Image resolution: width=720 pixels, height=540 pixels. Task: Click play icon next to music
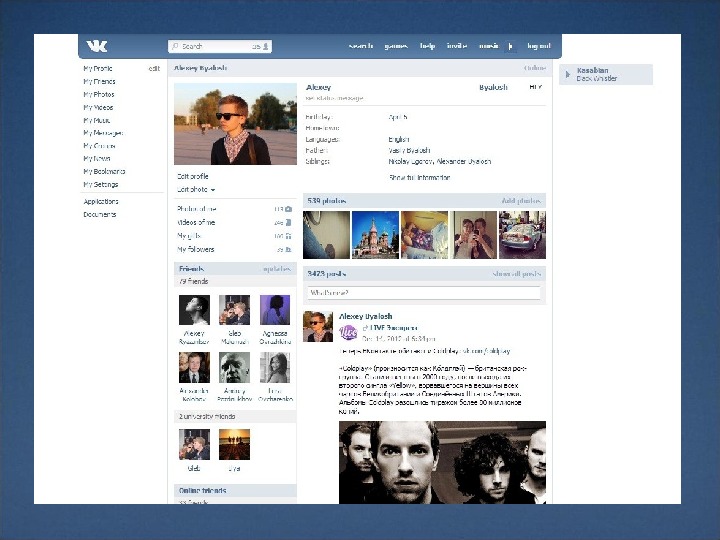(511, 46)
